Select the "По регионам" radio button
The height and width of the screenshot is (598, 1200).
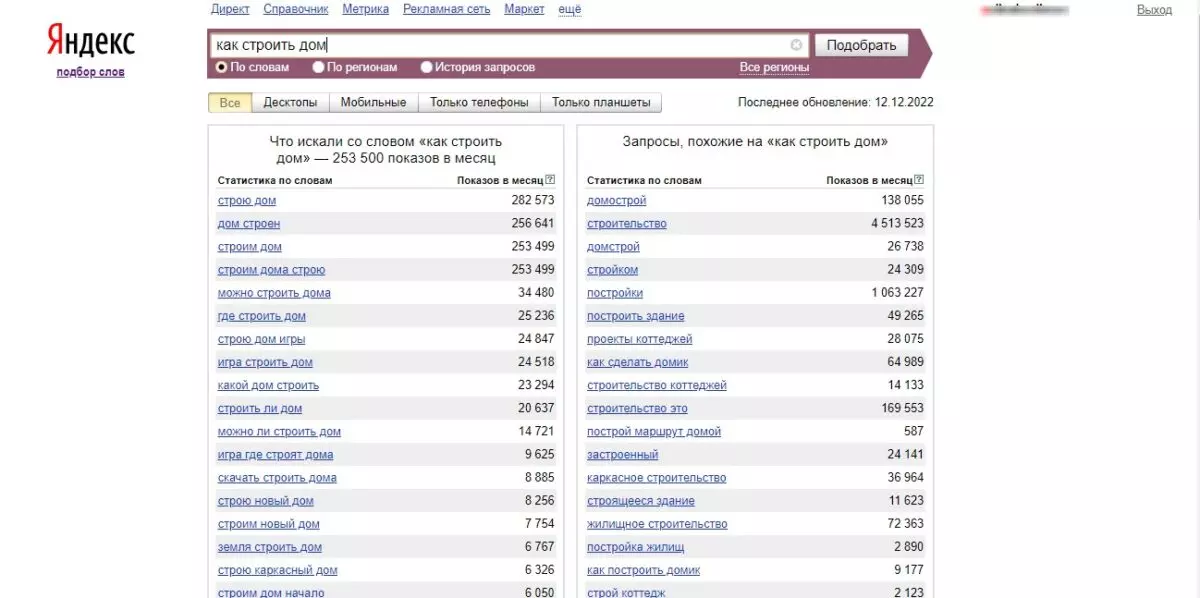point(318,68)
